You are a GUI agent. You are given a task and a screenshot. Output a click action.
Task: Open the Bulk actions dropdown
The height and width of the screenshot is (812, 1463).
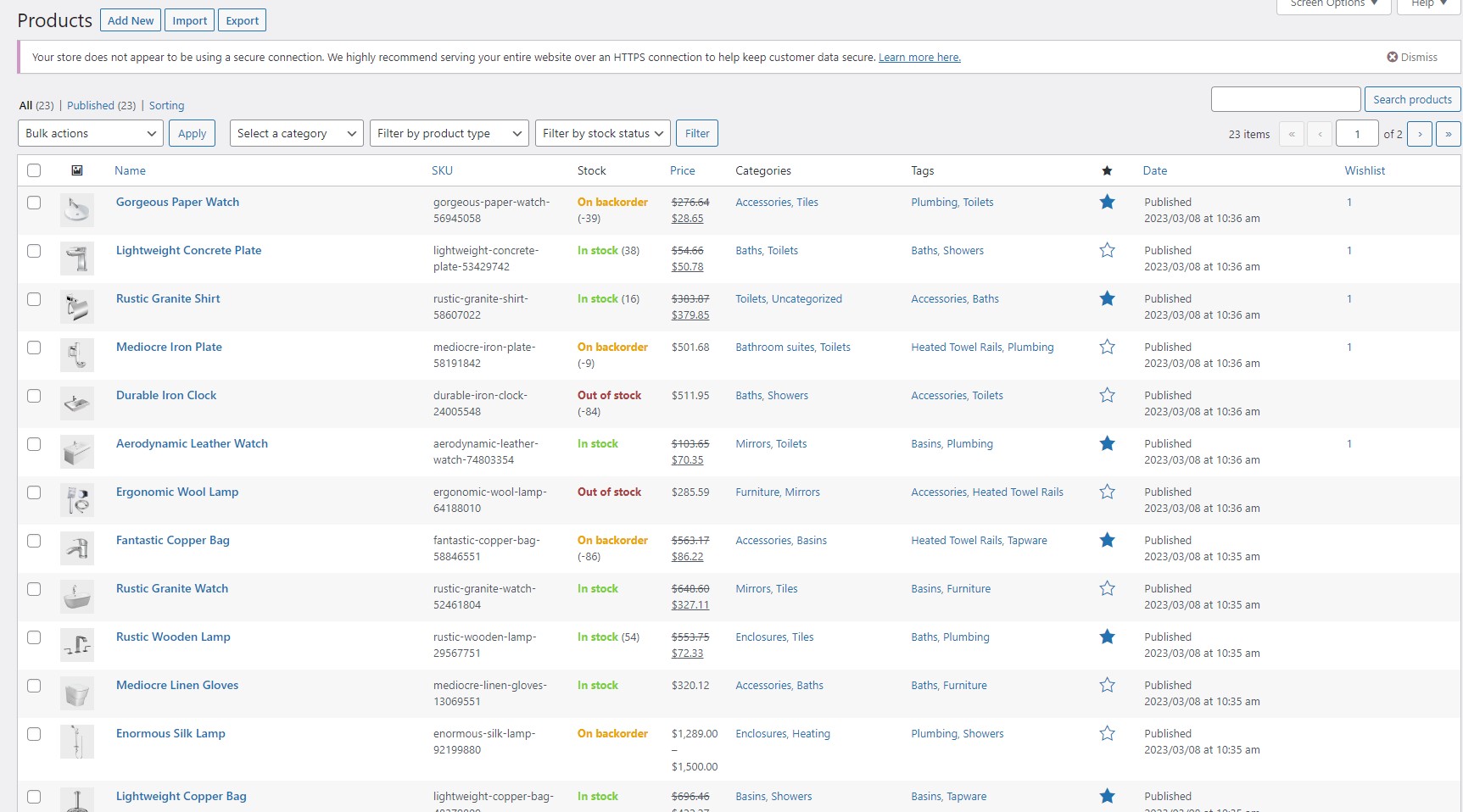(x=90, y=134)
